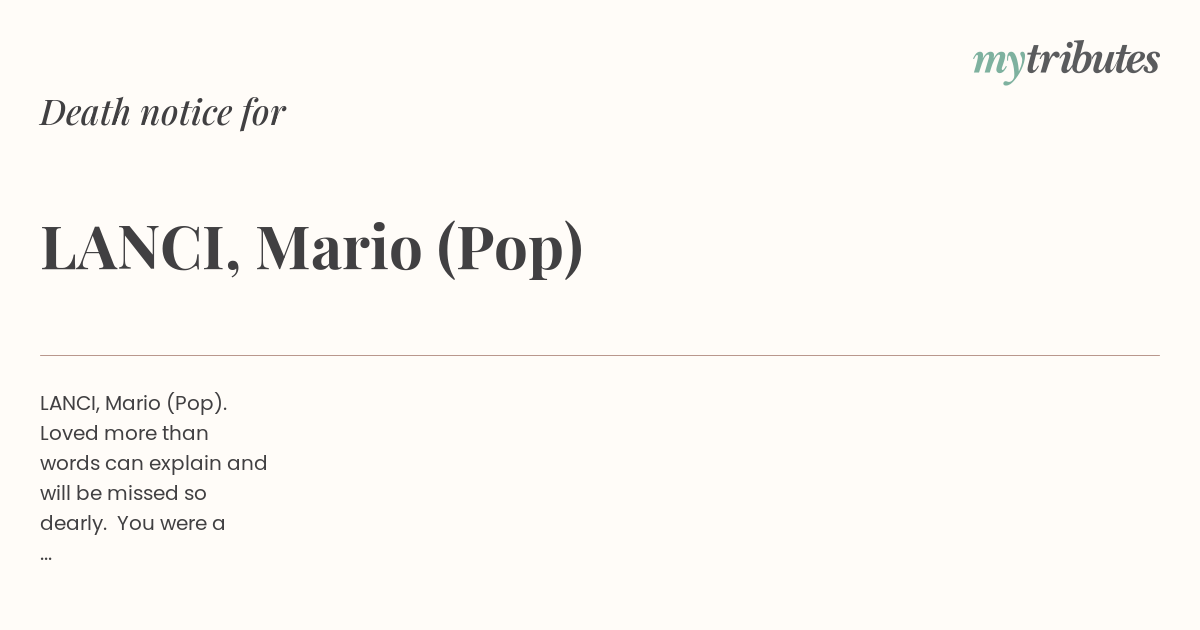Click the horizontal divider line
Image resolution: width=1200 pixels, height=630 pixels.
click(x=600, y=355)
